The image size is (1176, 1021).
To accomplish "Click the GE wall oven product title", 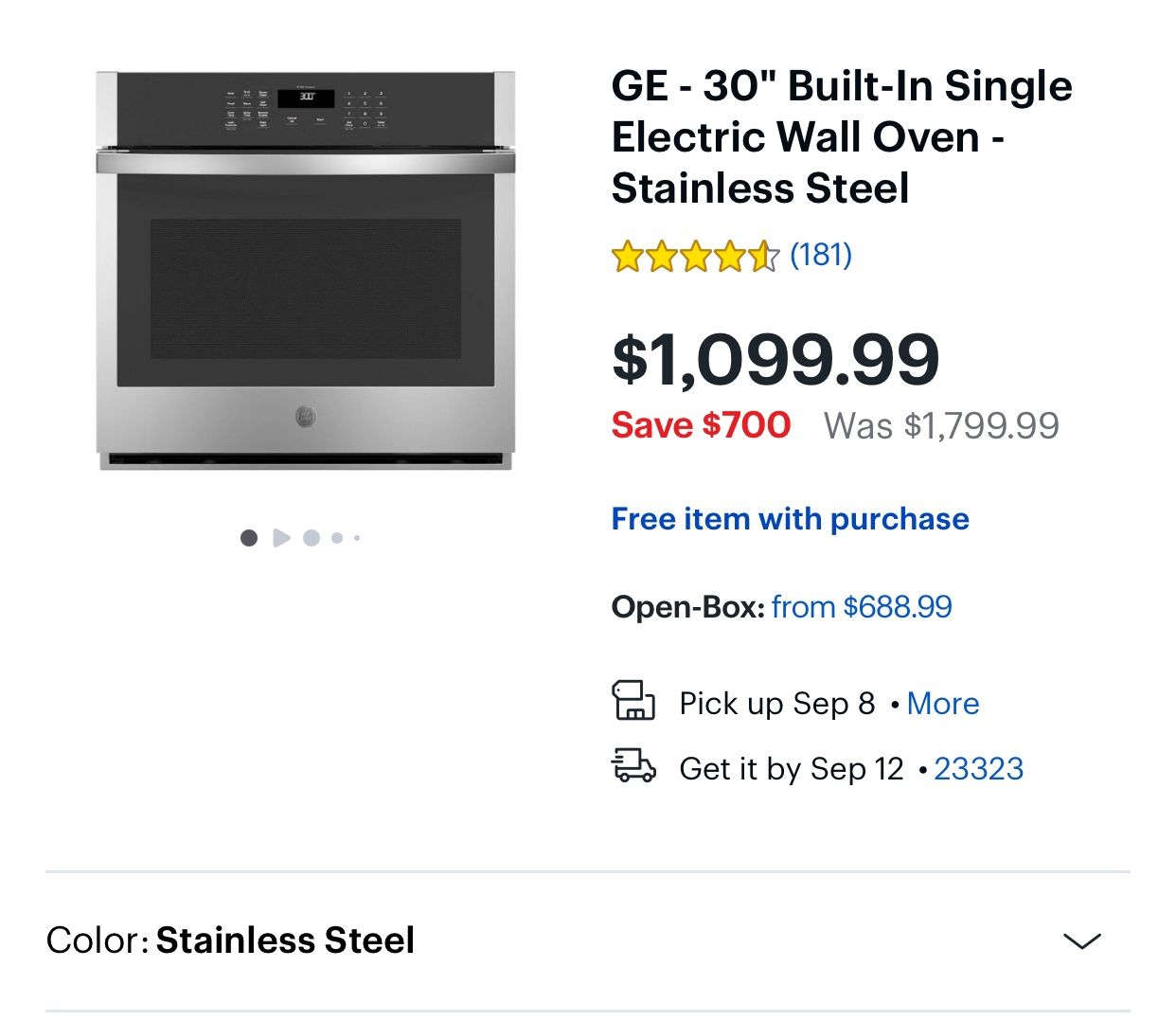I will click(841, 136).
